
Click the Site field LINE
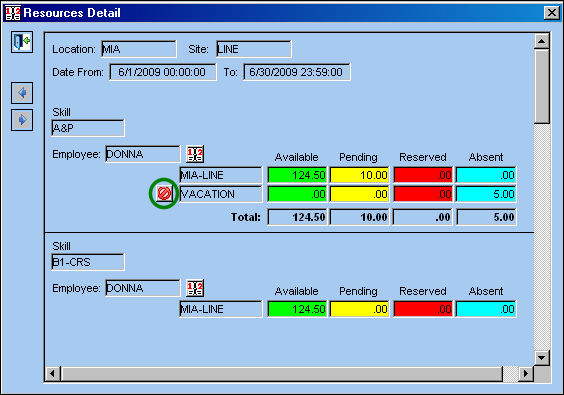click(x=254, y=49)
